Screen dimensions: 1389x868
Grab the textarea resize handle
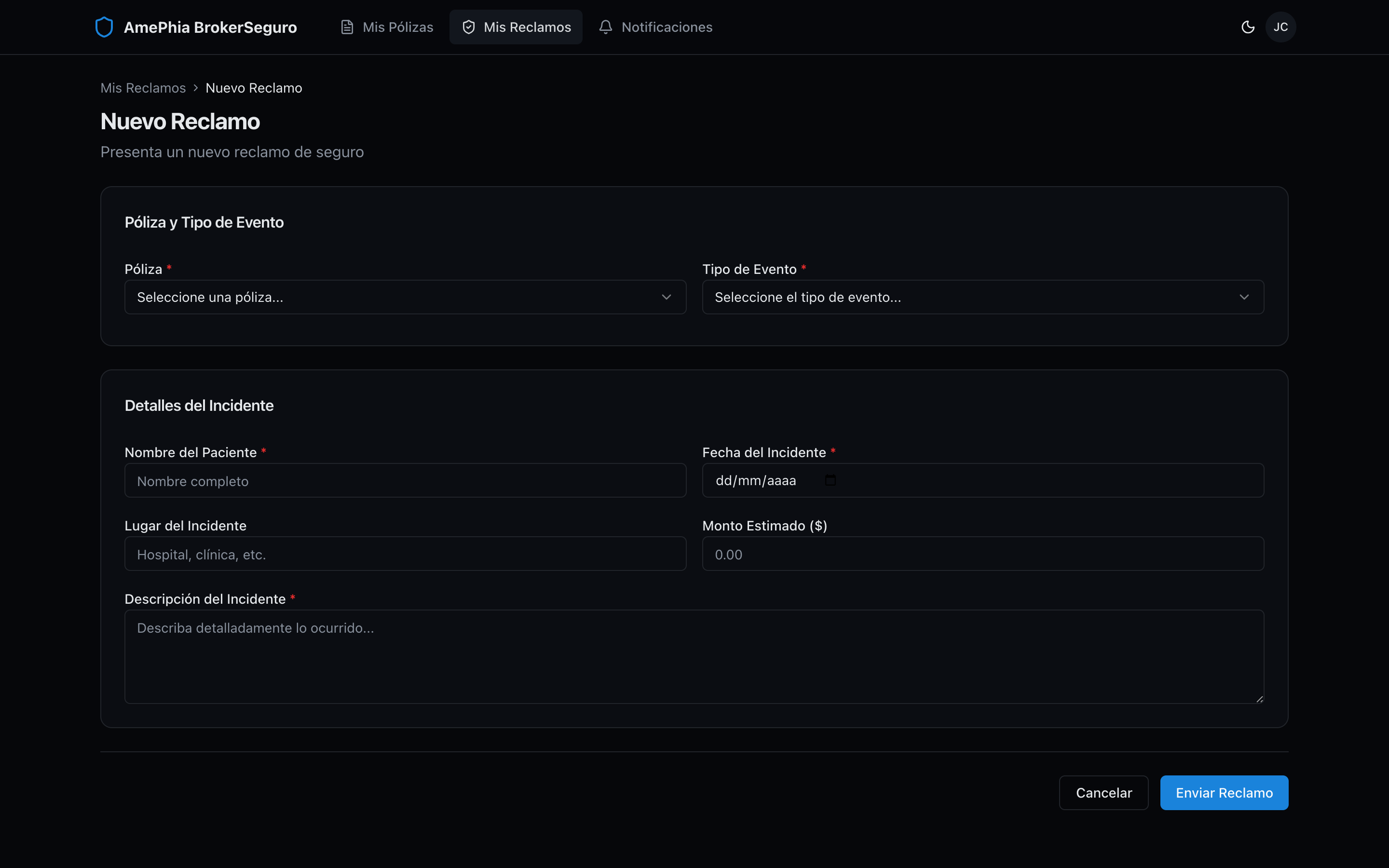click(1259, 699)
